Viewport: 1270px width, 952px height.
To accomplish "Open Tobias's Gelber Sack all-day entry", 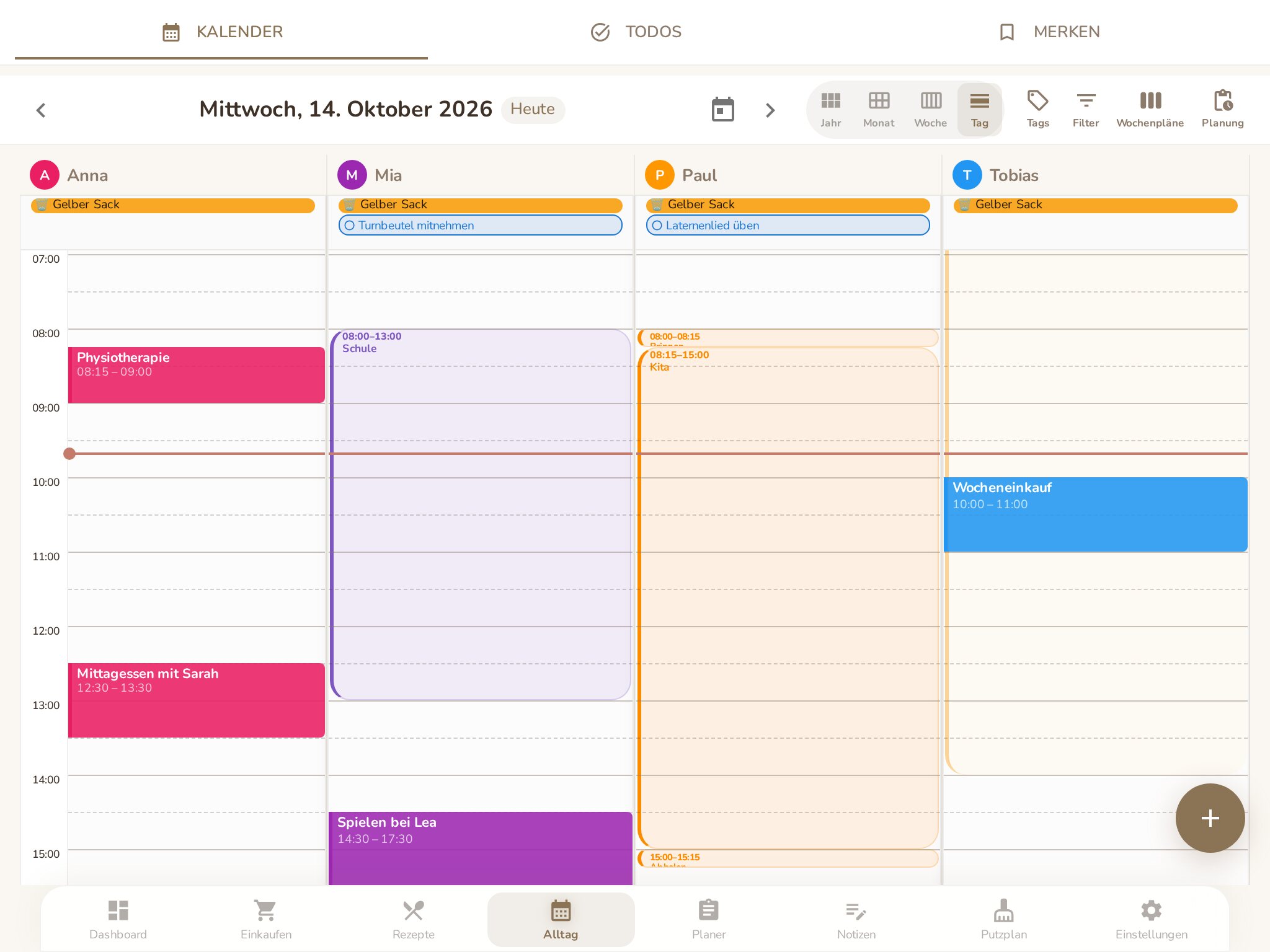I will point(1096,205).
